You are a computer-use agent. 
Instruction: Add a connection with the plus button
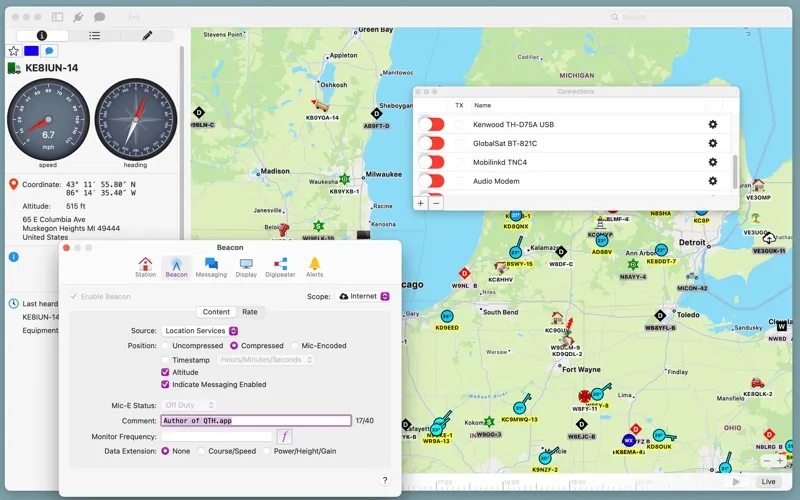pos(420,203)
